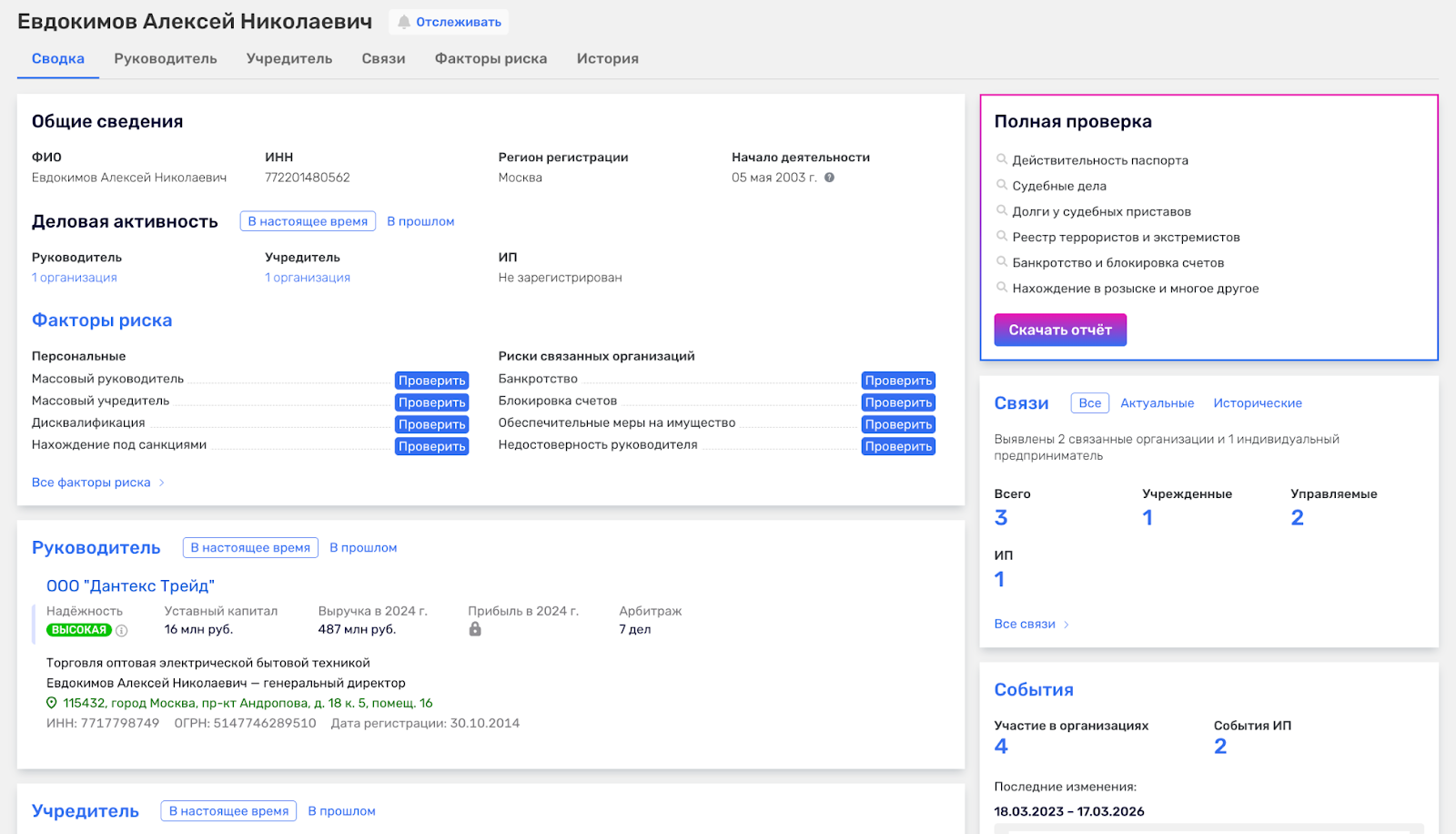The height and width of the screenshot is (834, 1456).
Task: Click the lock icon under Прибыль в 2024
Action: click(x=475, y=629)
